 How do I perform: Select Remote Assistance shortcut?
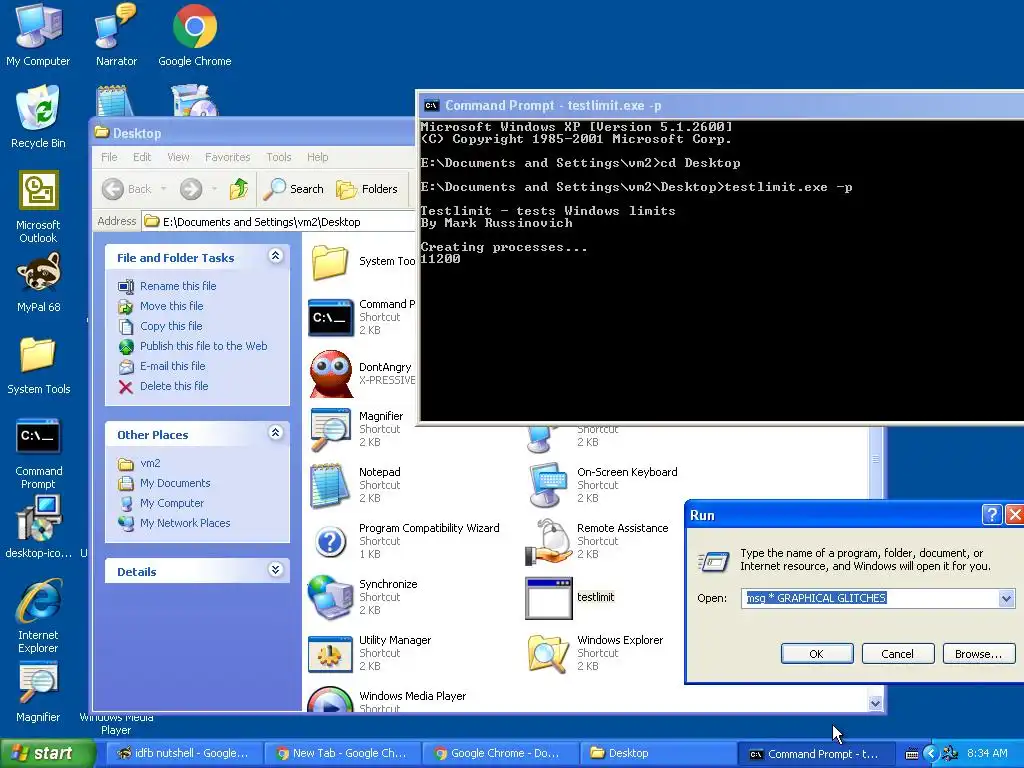[598, 541]
